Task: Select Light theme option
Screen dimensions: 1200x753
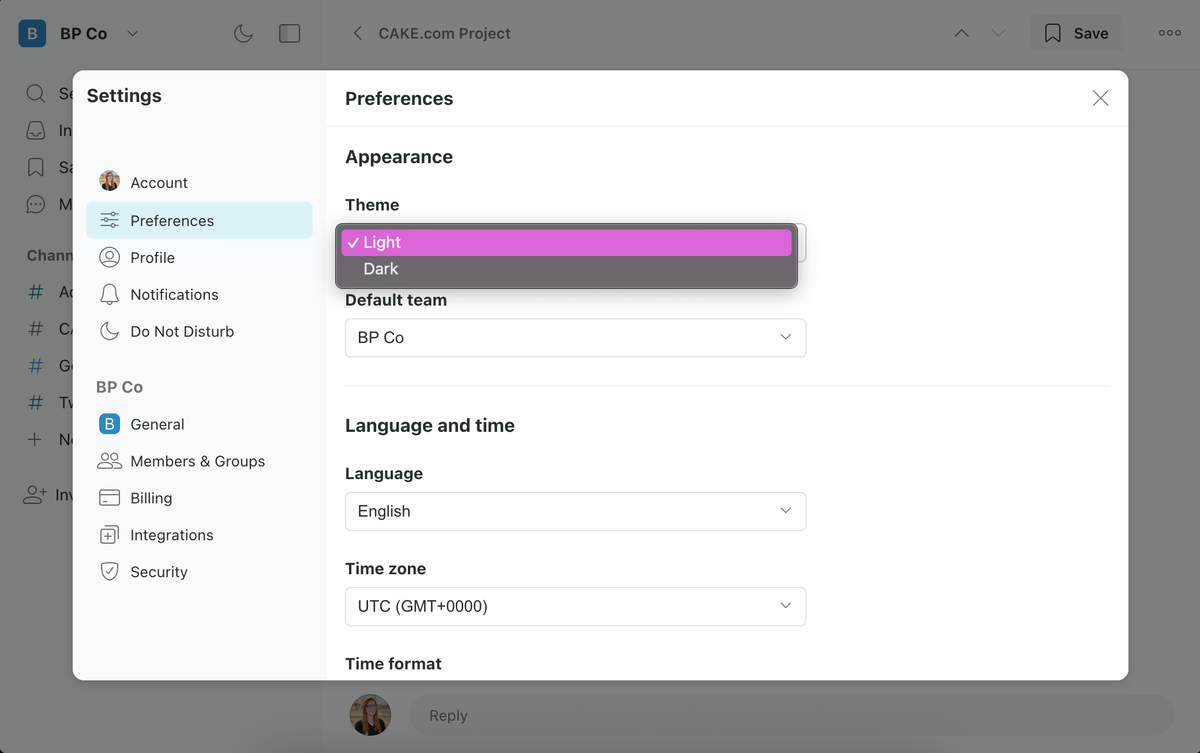Action: coord(382,242)
